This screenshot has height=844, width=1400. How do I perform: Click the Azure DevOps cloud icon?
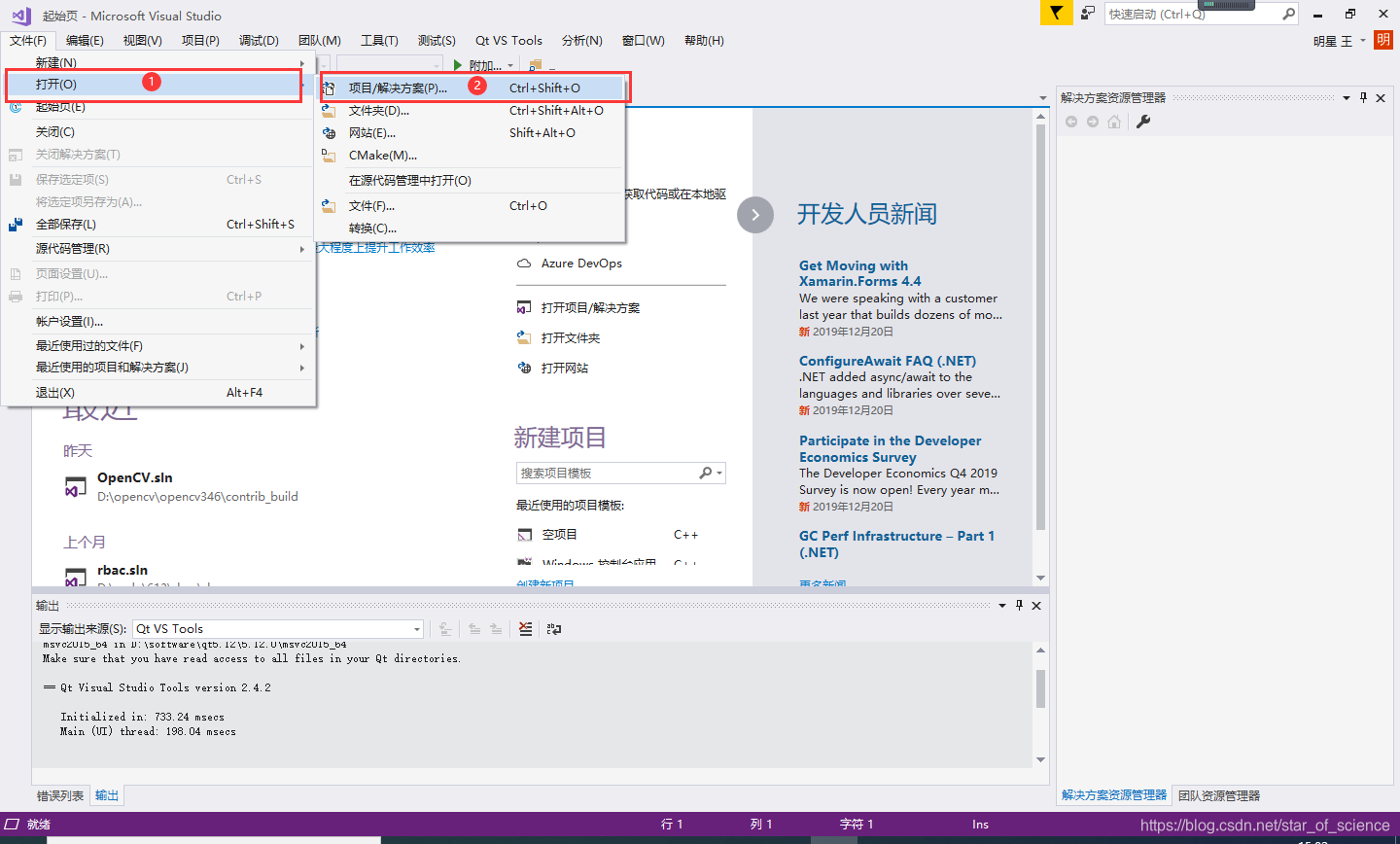coord(524,264)
